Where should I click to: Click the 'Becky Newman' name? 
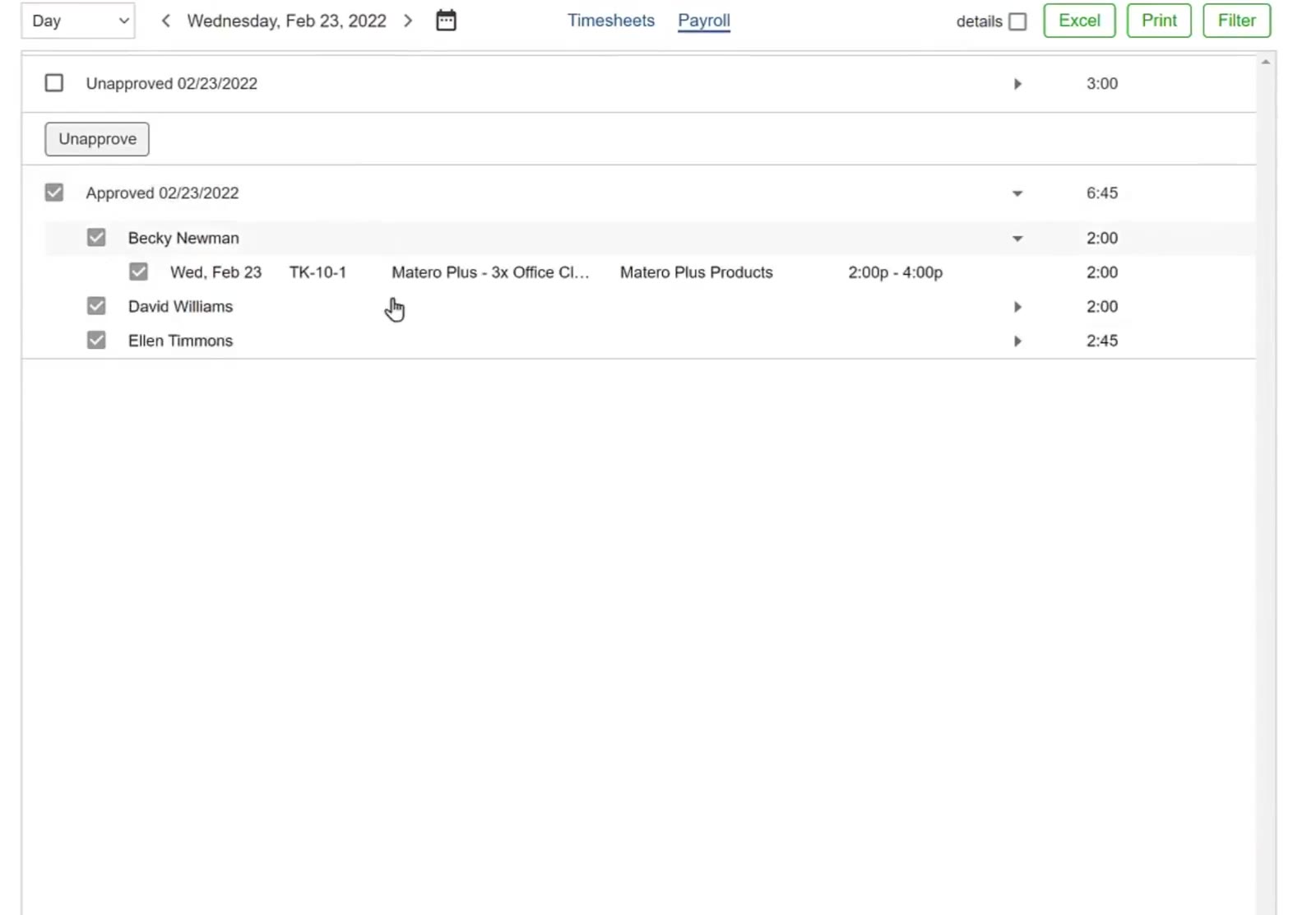coord(183,238)
